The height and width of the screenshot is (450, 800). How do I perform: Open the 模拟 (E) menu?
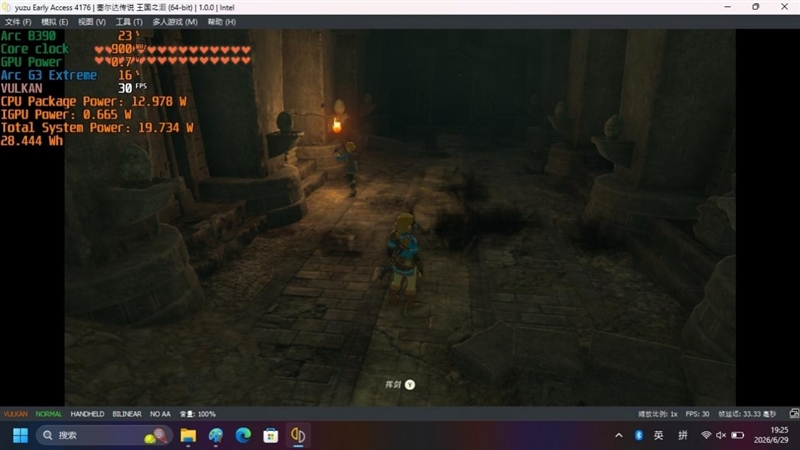[x=55, y=22]
